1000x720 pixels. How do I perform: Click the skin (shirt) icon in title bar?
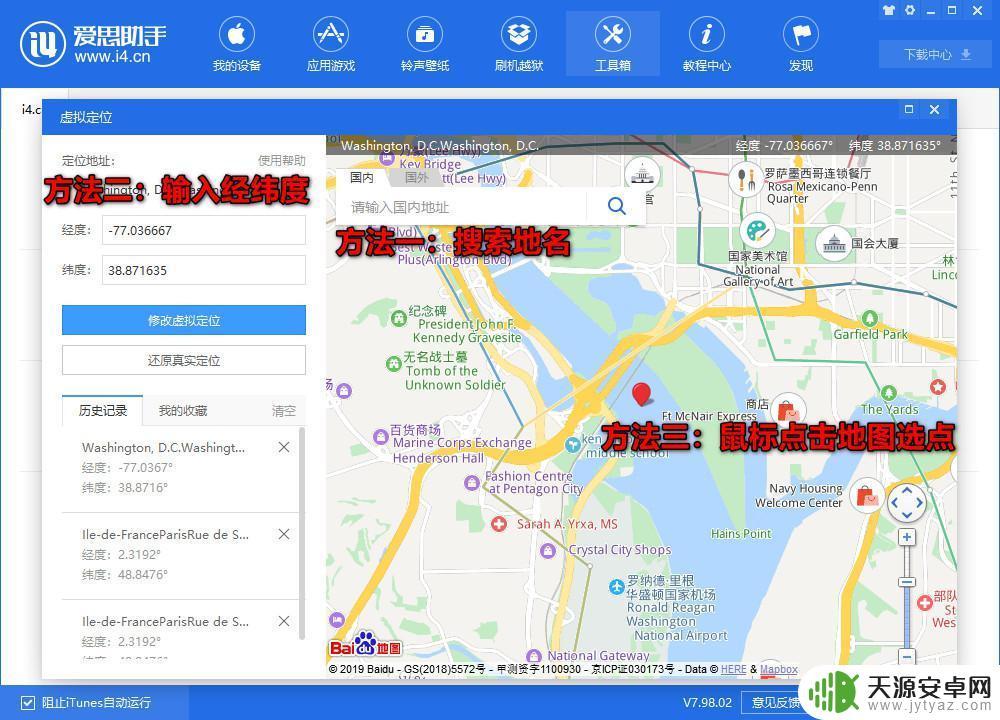(x=888, y=10)
